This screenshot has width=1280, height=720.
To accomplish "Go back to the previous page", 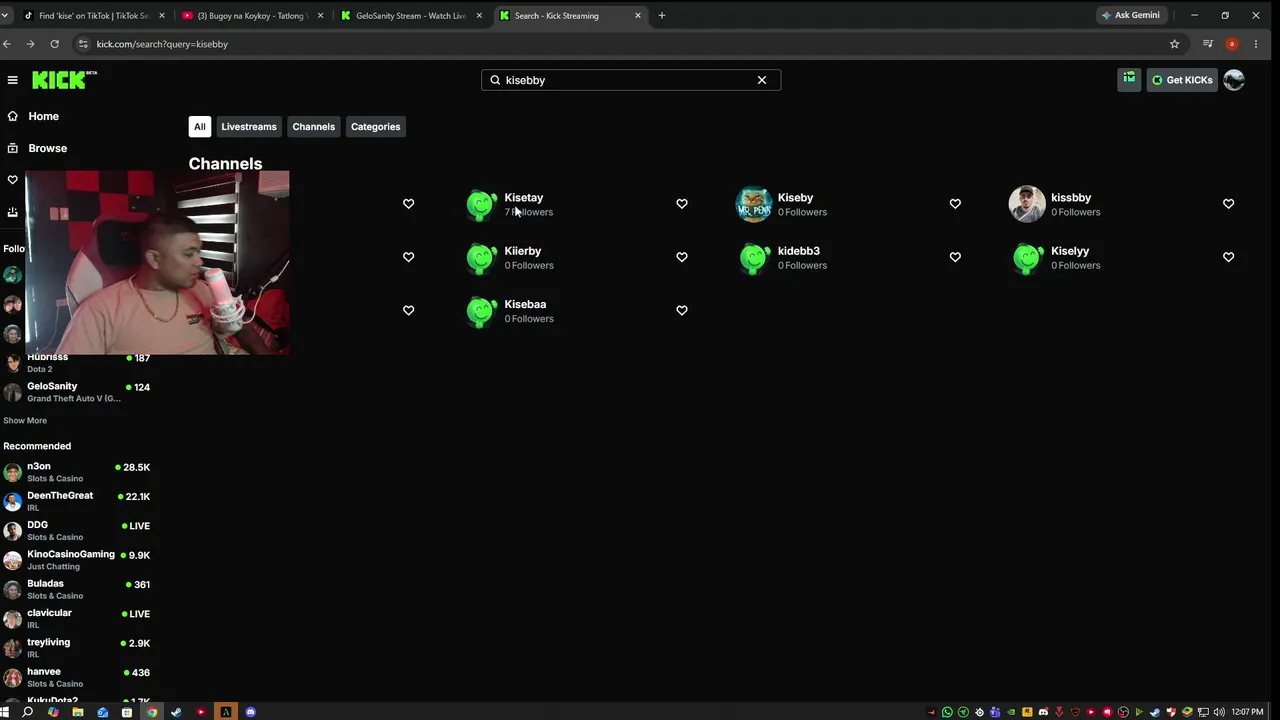I will tap(7, 44).
